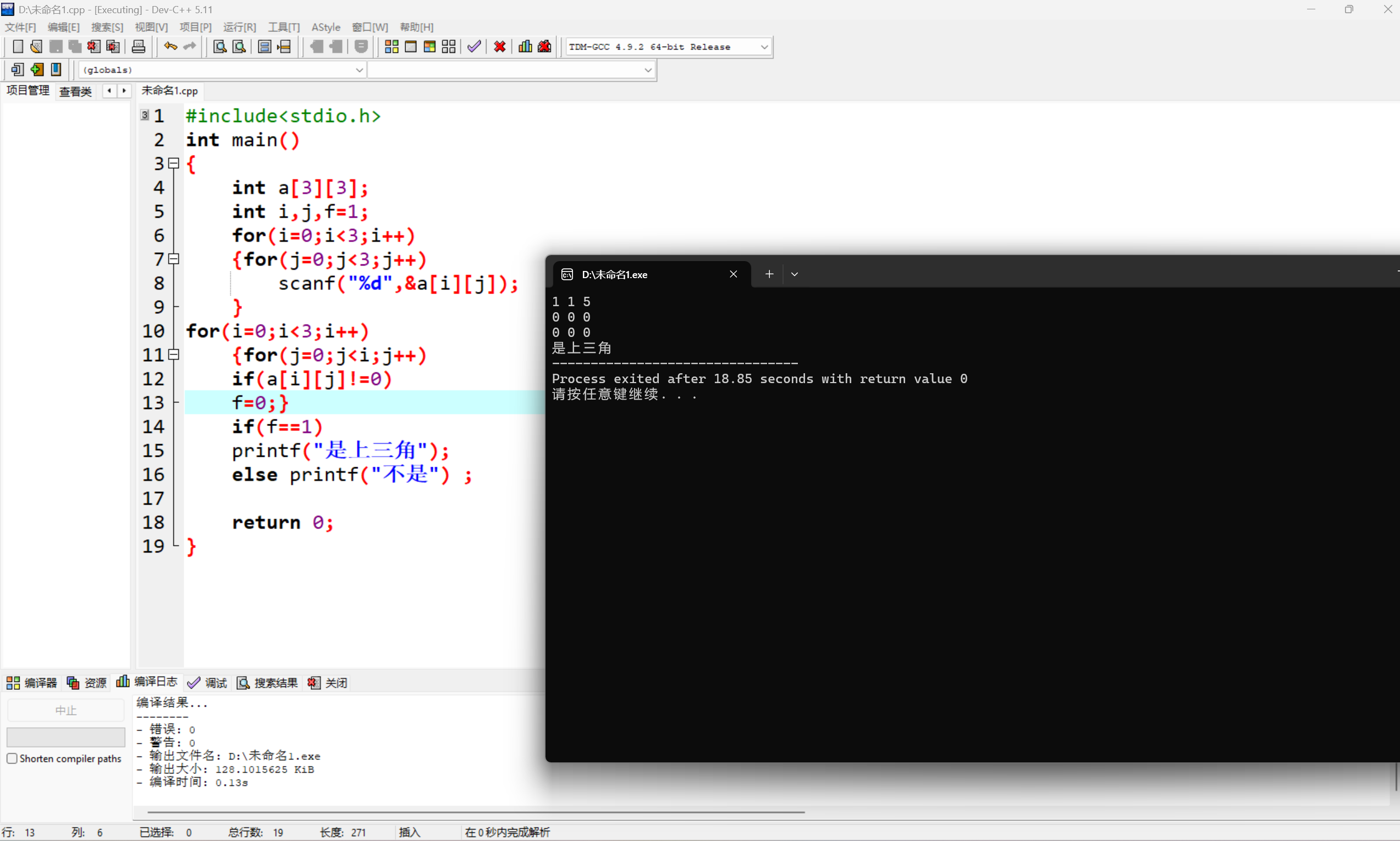The image size is (1400, 841).
Task: Collapse the code fold at line 11
Action: (x=174, y=355)
